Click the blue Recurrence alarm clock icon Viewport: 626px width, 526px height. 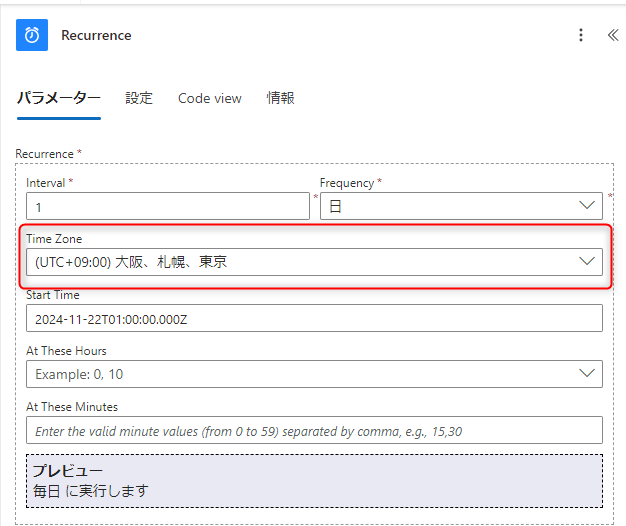[x=32, y=35]
